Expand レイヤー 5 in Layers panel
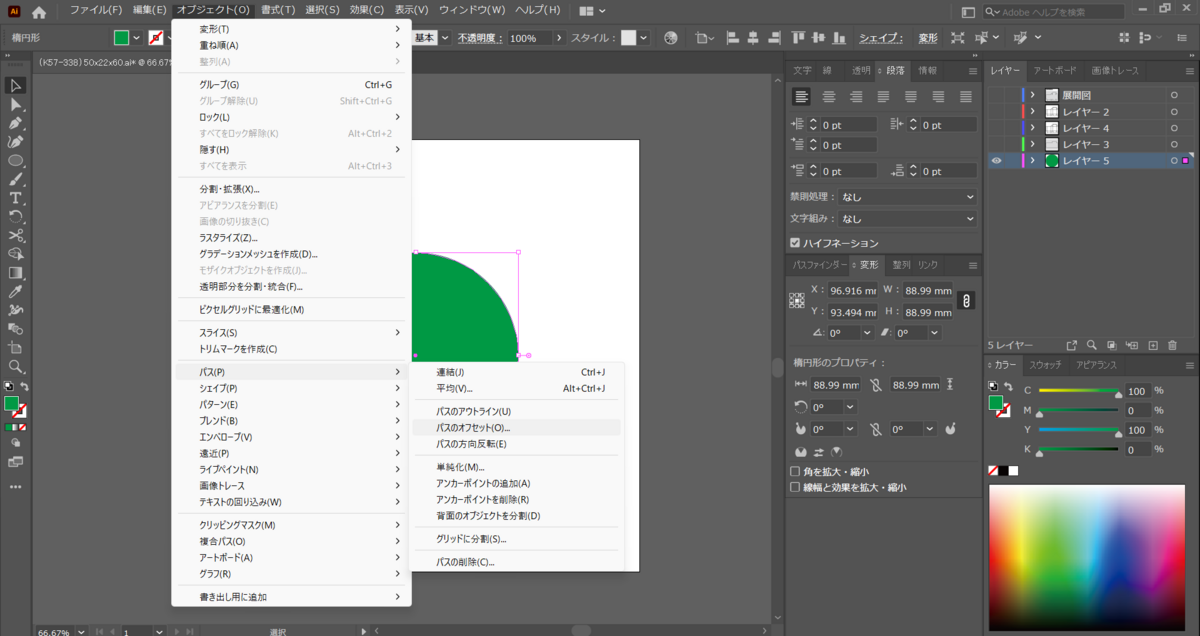Screen dimensions: 1200x636 pyautogui.click(x=1032, y=160)
